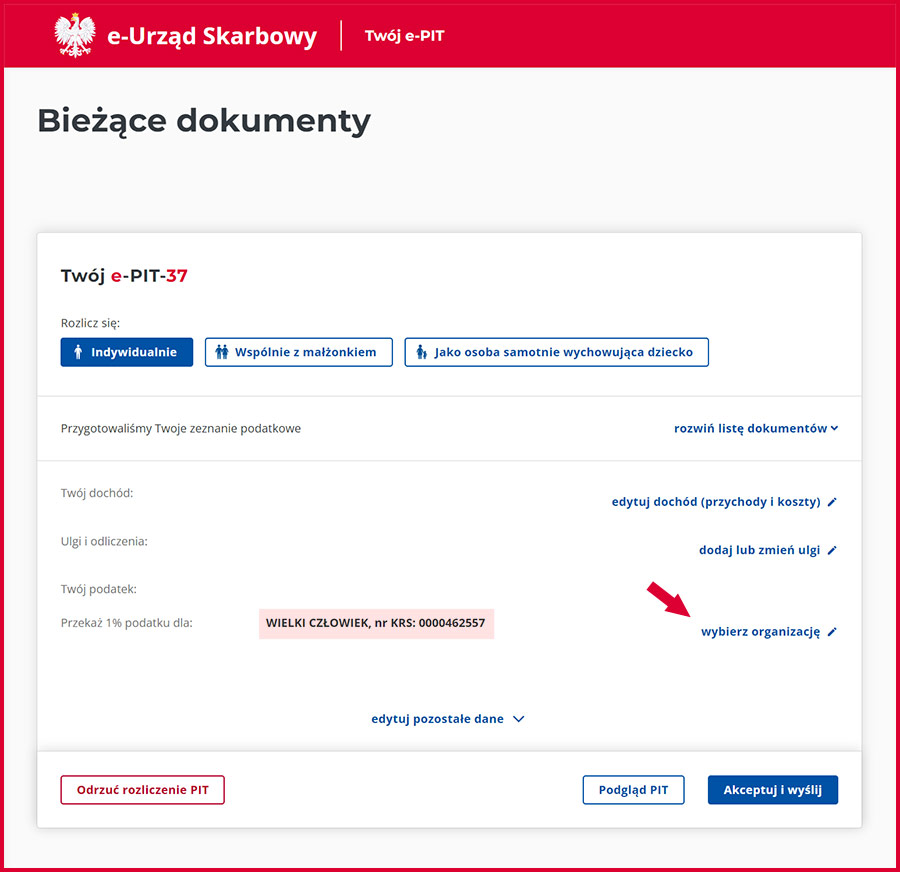Screen dimensions: 900x872
Task: Expand rozwiń listę dokumentów chevron
Action: [x=834, y=429]
